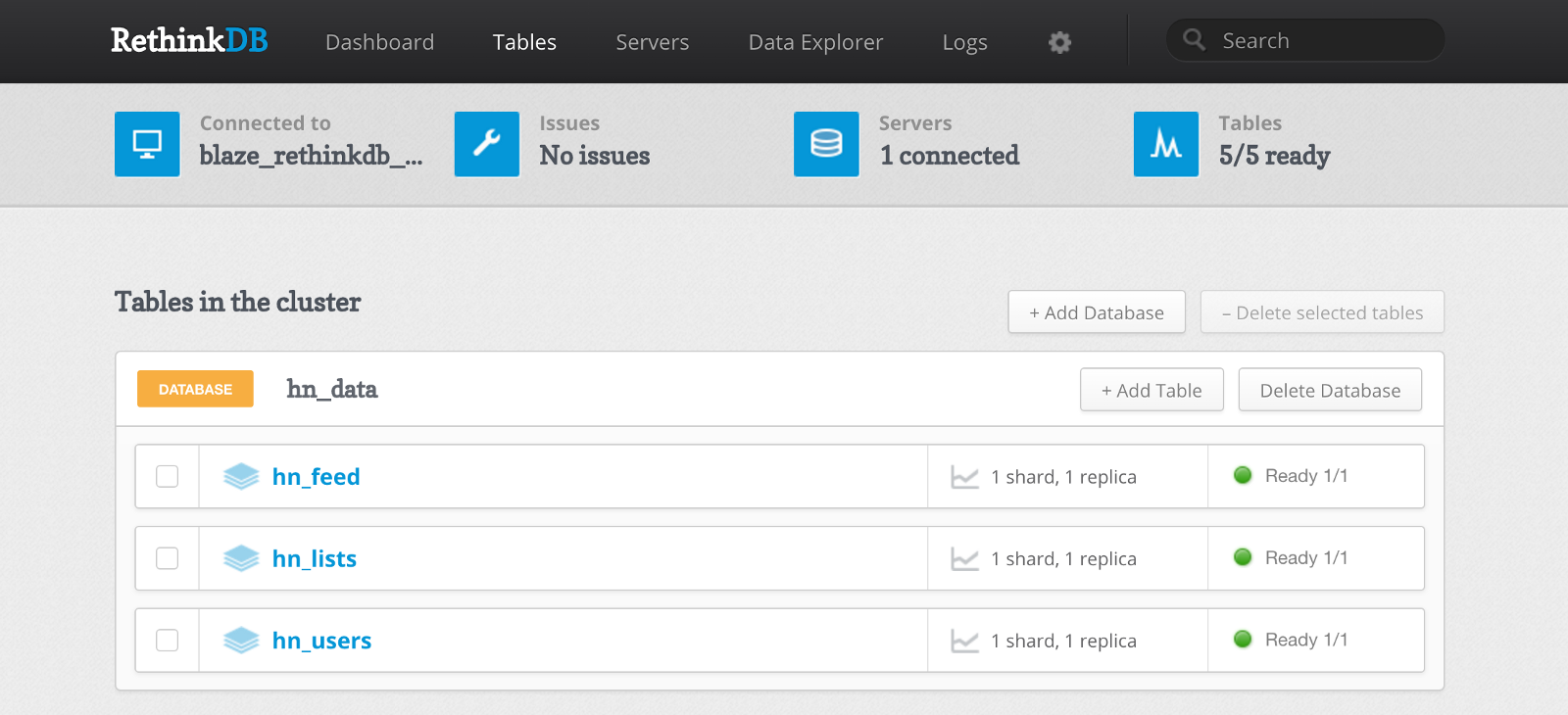Open the settings gear icon

click(x=1059, y=42)
